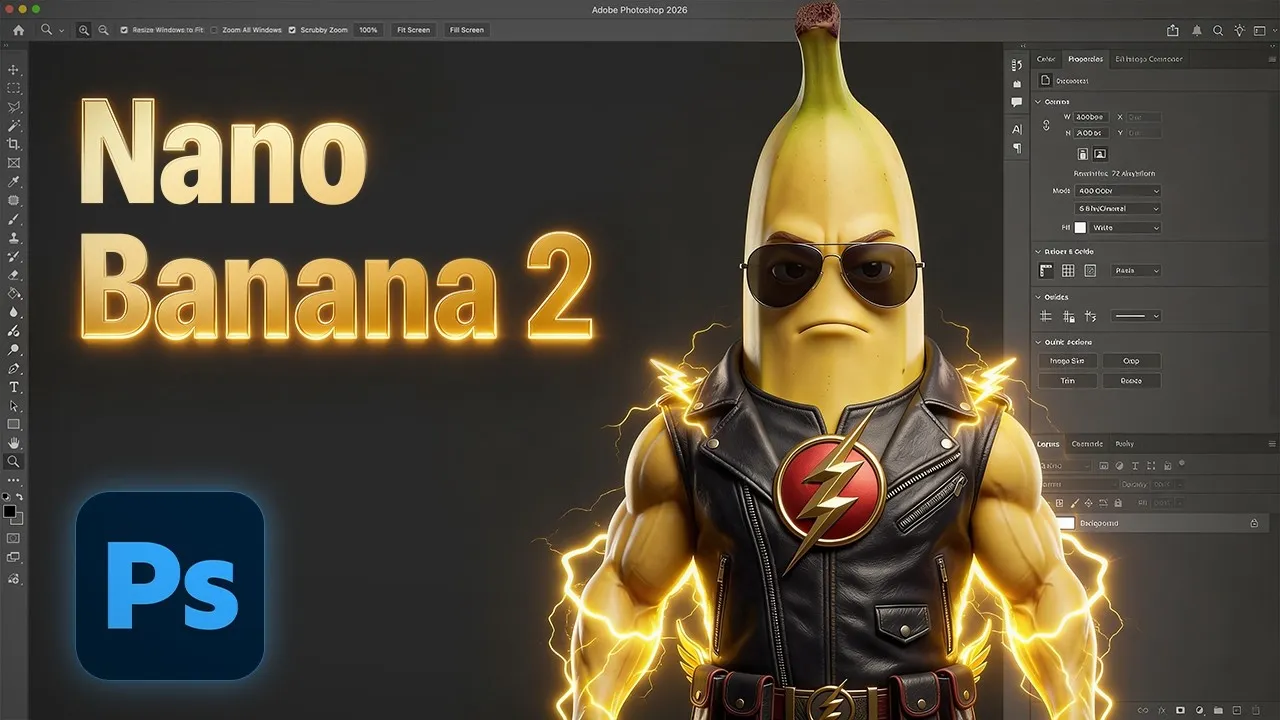This screenshot has height=720, width=1280.
Task: Open the Share icon at top right
Action: pos(1174,30)
